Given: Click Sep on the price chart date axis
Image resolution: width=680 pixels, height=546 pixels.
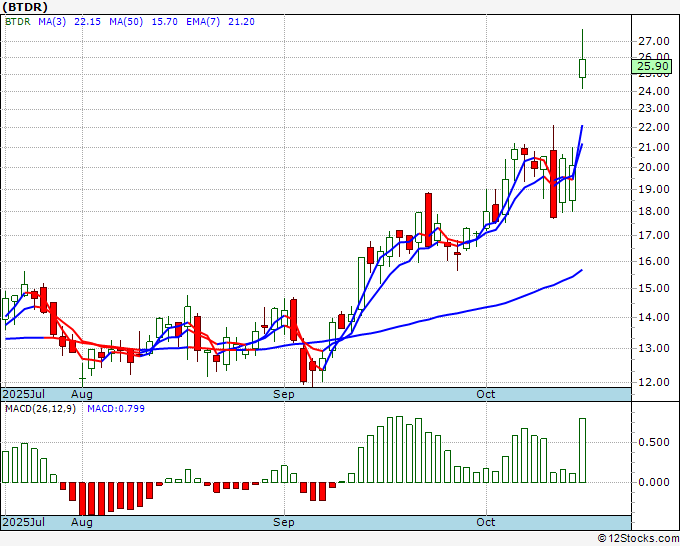Looking at the screenshot, I should pyautogui.click(x=284, y=394).
